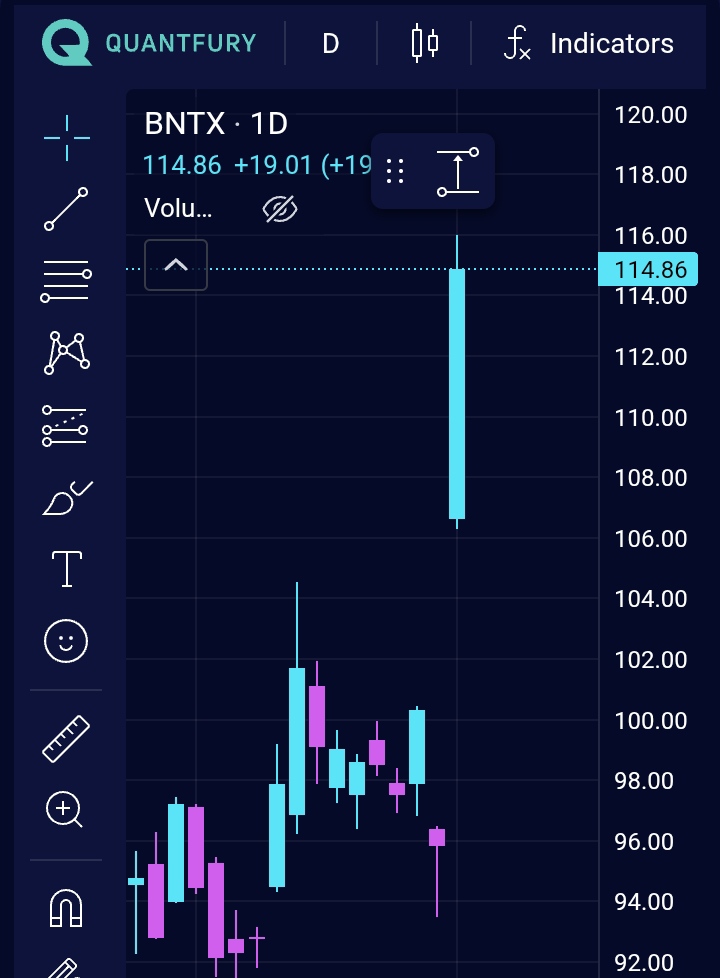The width and height of the screenshot is (720, 978).
Task: Select the text annotation tool
Action: (x=67, y=569)
